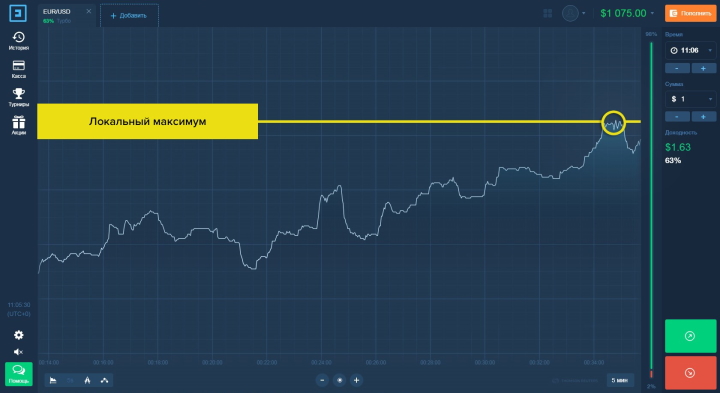The height and width of the screenshot is (393, 720).
Task: Click the orange Пополнить deposit button
Action: (x=691, y=13)
